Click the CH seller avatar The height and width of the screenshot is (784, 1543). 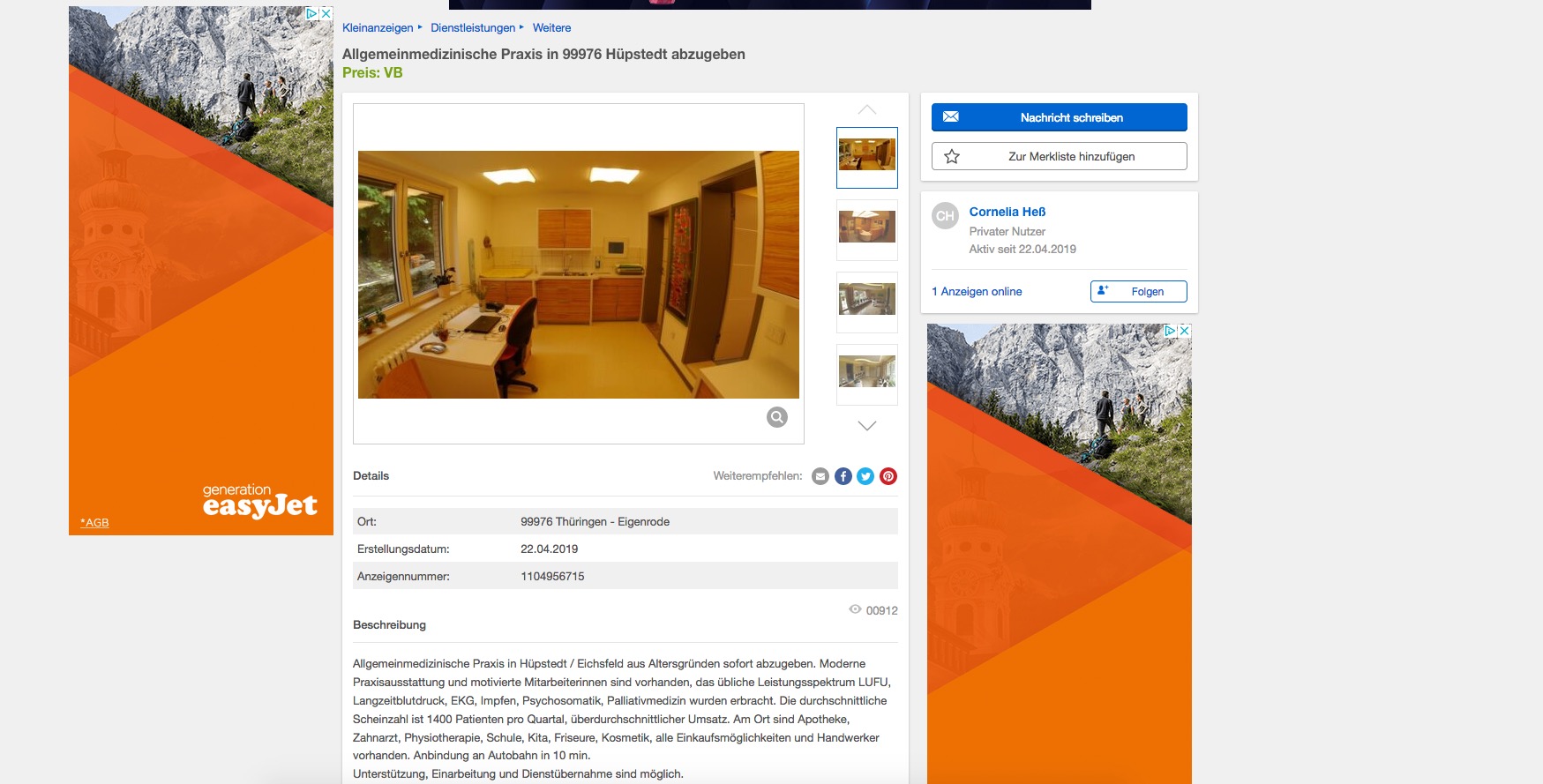pos(946,216)
